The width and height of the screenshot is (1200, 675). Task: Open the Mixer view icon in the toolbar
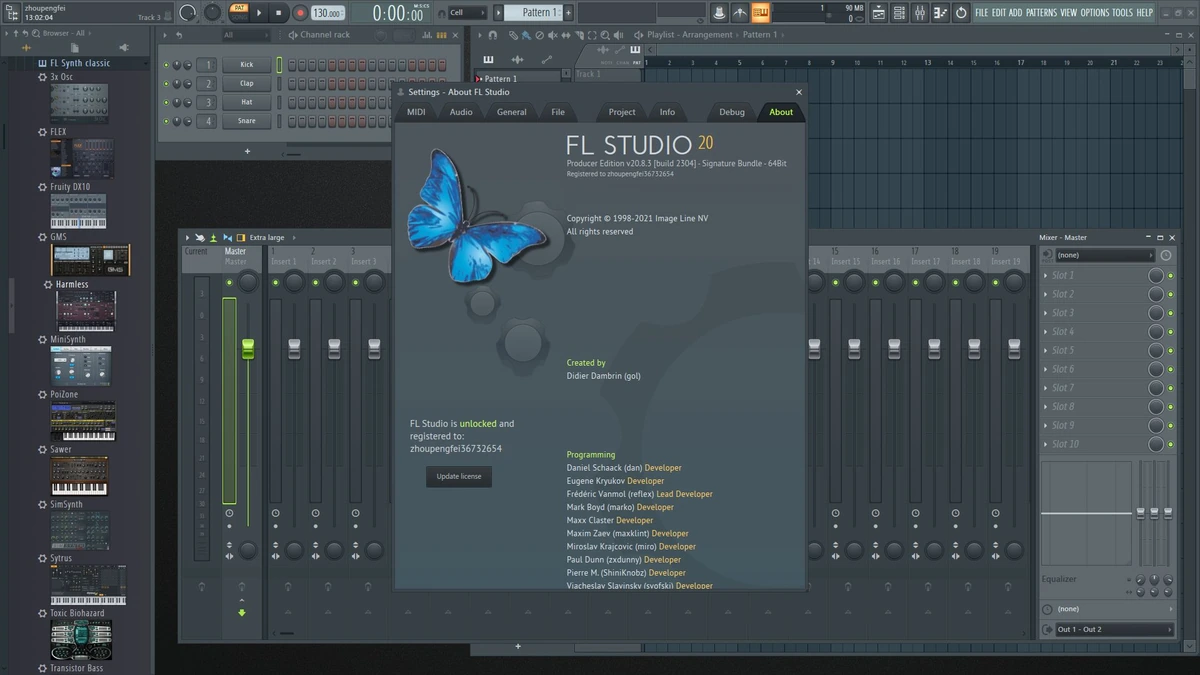pos(920,13)
